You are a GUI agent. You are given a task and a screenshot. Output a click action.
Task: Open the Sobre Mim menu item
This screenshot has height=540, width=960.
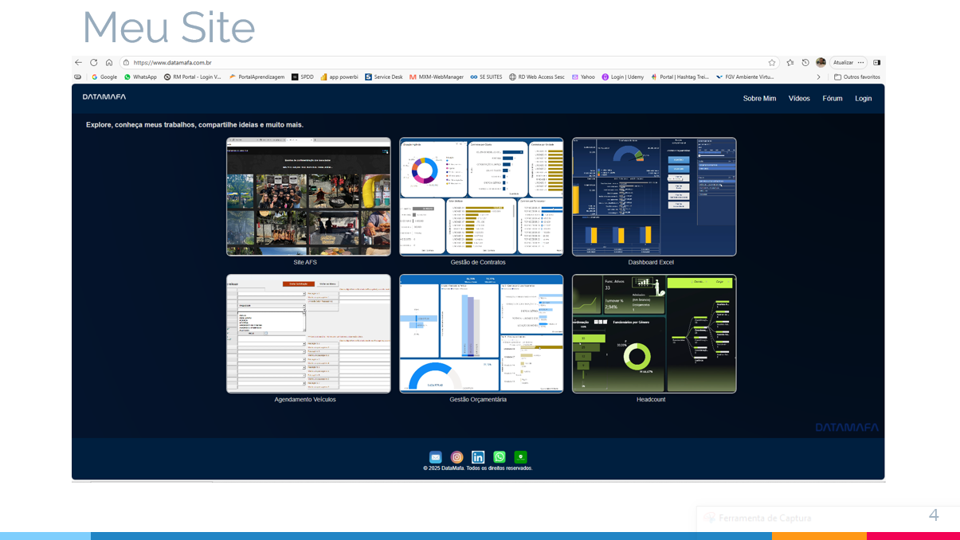coord(759,99)
